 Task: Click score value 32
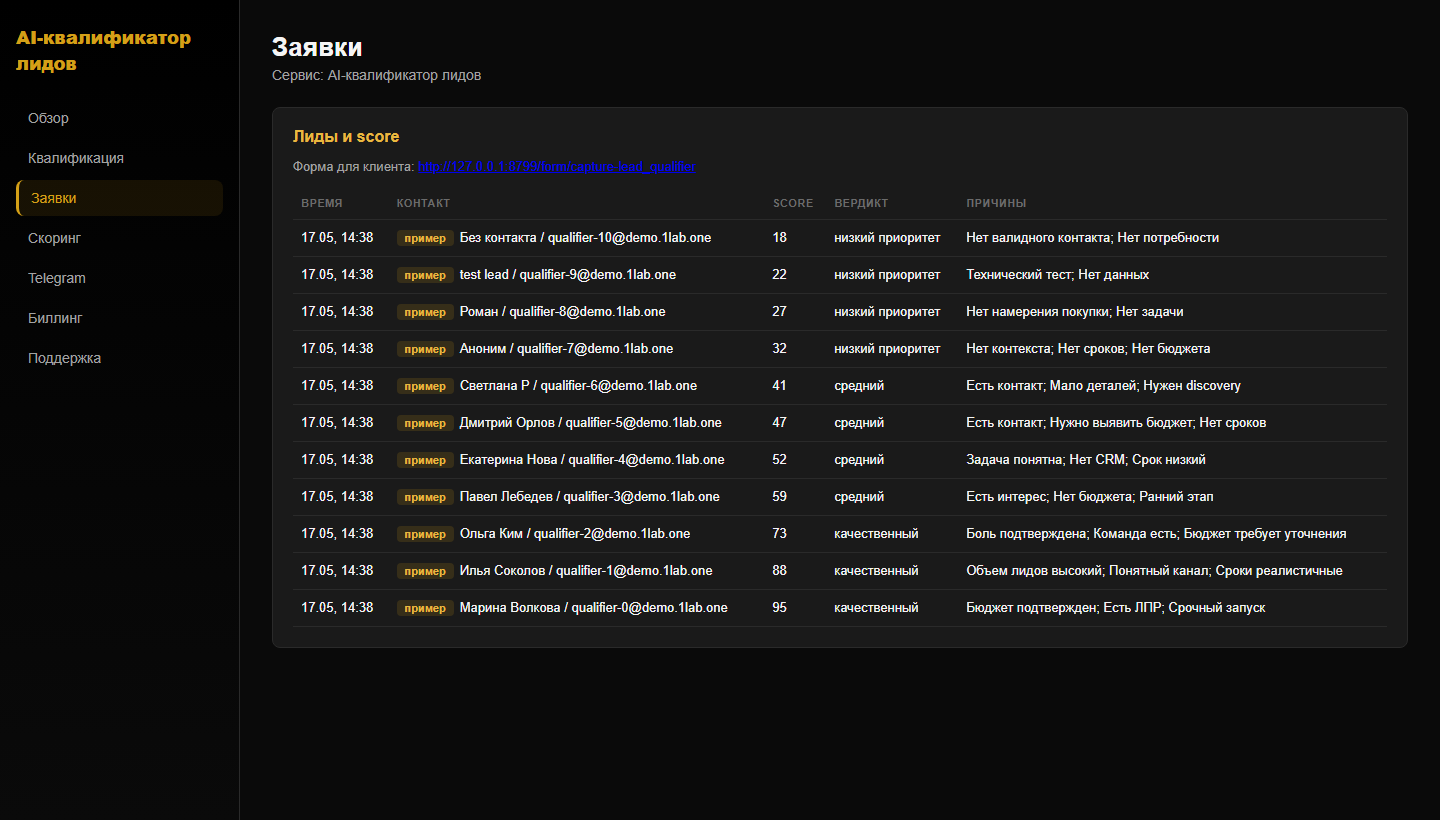[780, 349]
